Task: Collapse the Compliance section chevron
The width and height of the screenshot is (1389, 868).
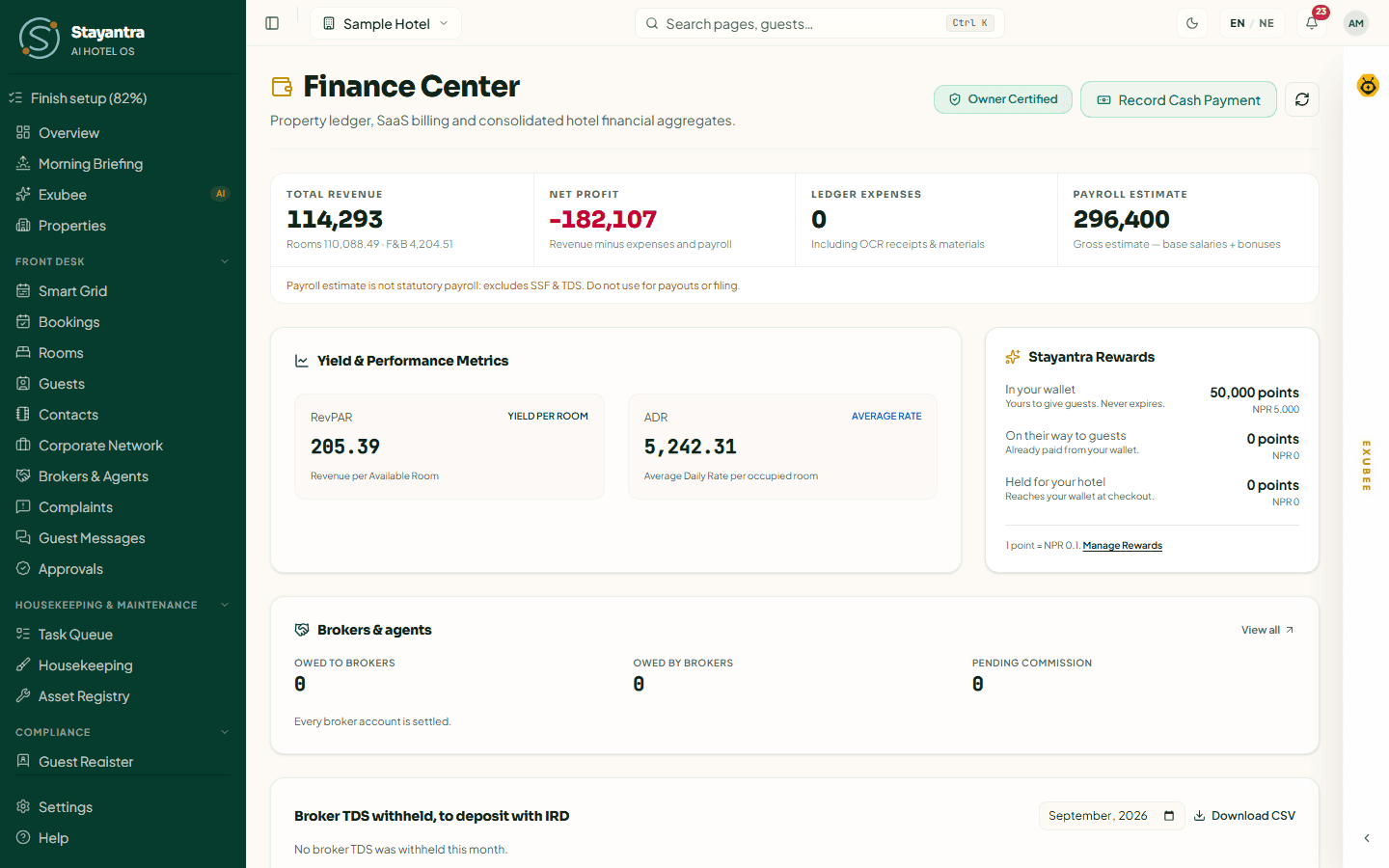Action: pos(225,732)
